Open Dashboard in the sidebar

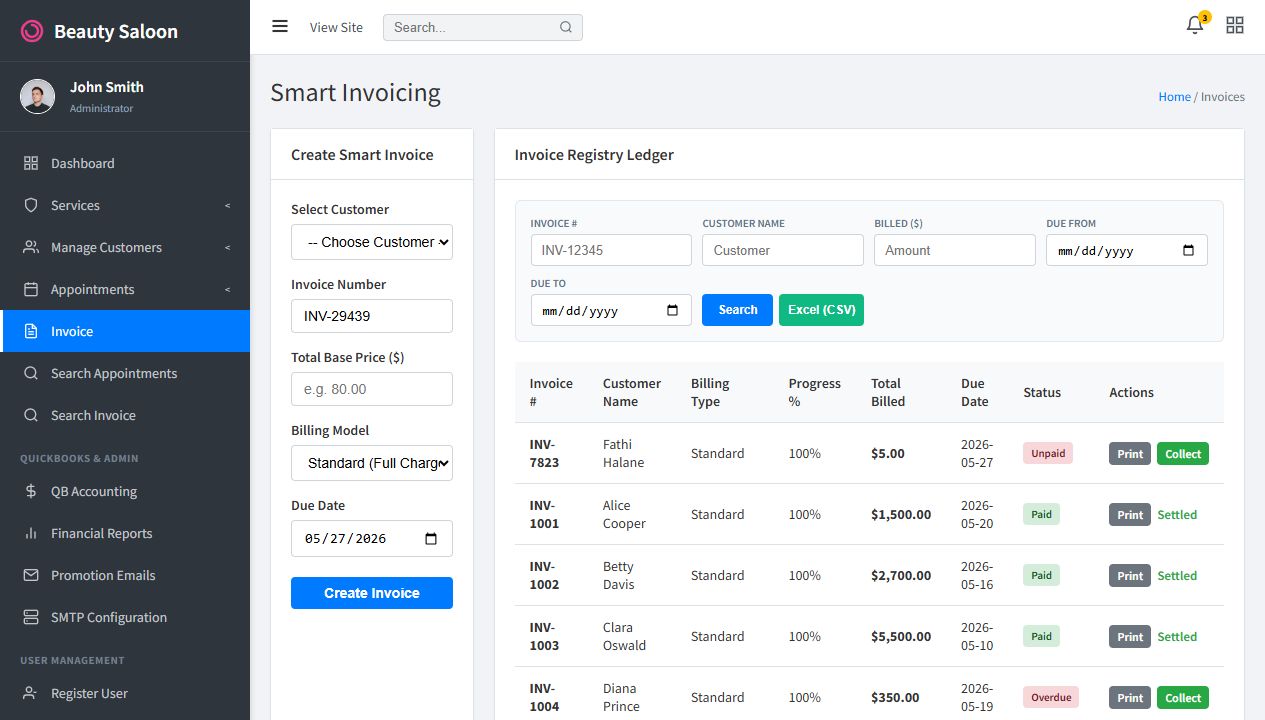point(125,163)
